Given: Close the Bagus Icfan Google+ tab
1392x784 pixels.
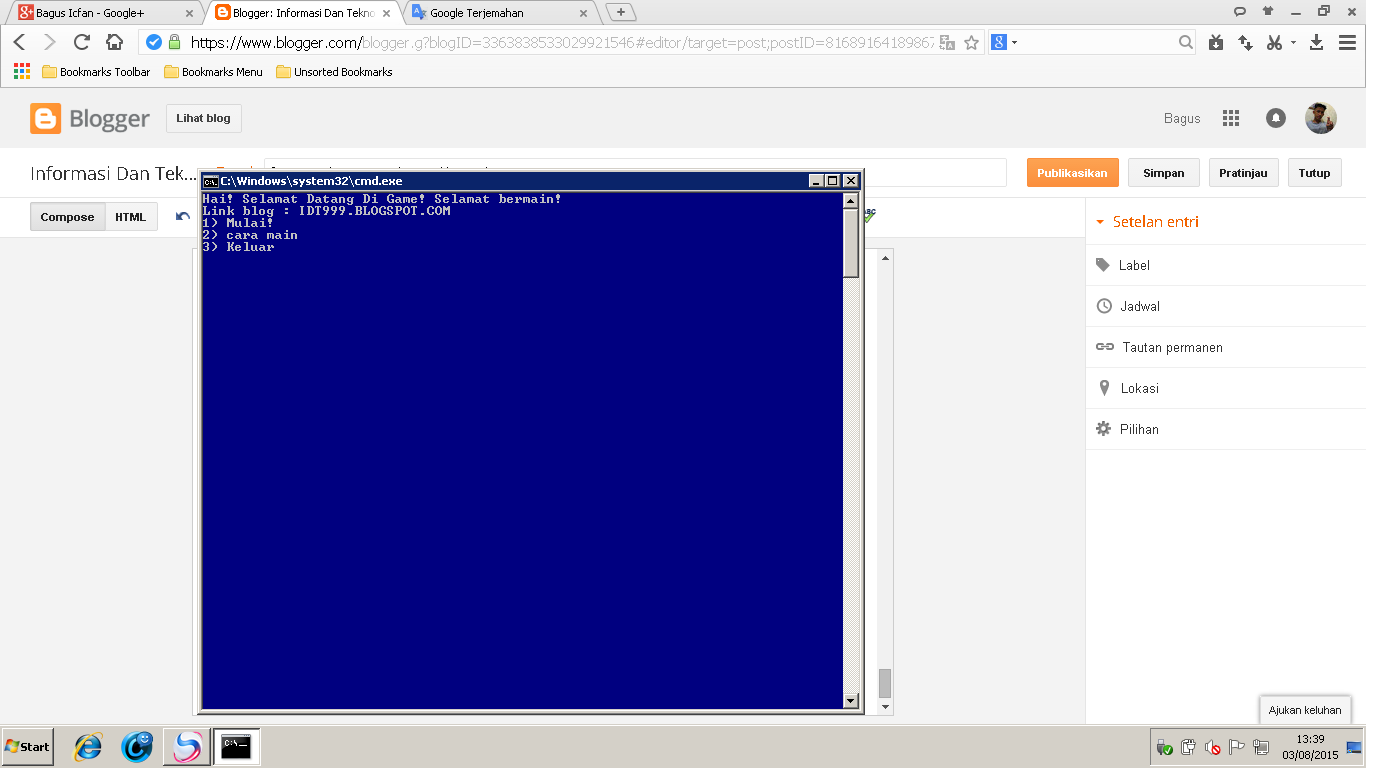Looking at the screenshot, I should pos(189,13).
